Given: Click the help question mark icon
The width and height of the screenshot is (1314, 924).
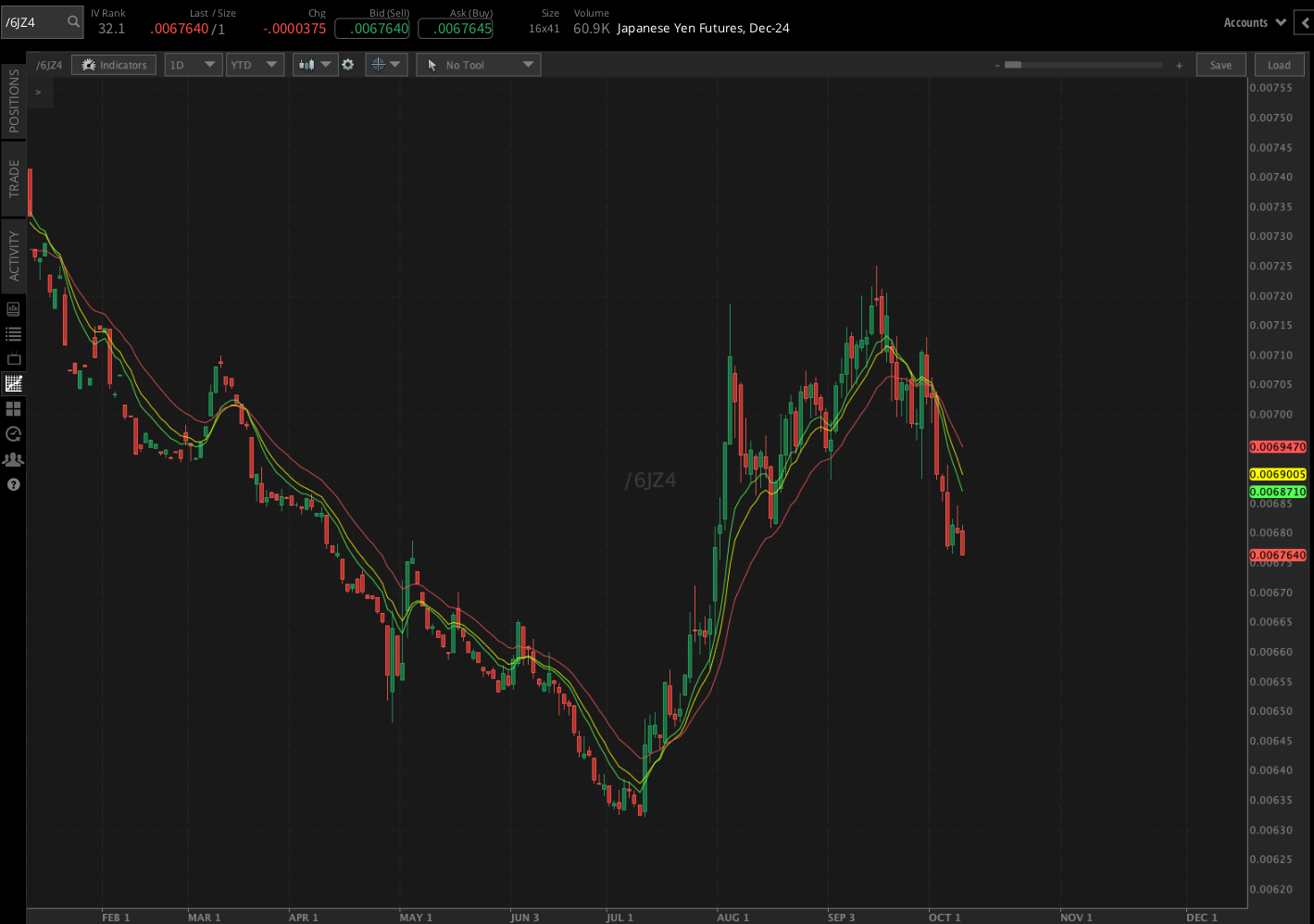Looking at the screenshot, I should (x=13, y=484).
